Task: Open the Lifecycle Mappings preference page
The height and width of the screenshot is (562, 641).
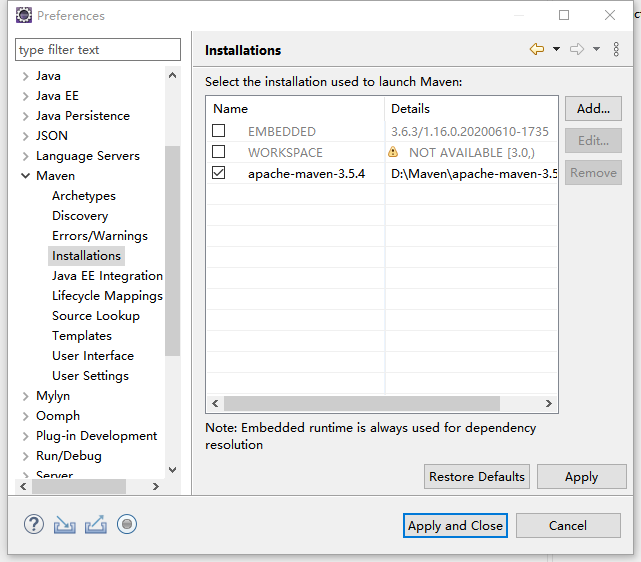Action: coord(107,296)
